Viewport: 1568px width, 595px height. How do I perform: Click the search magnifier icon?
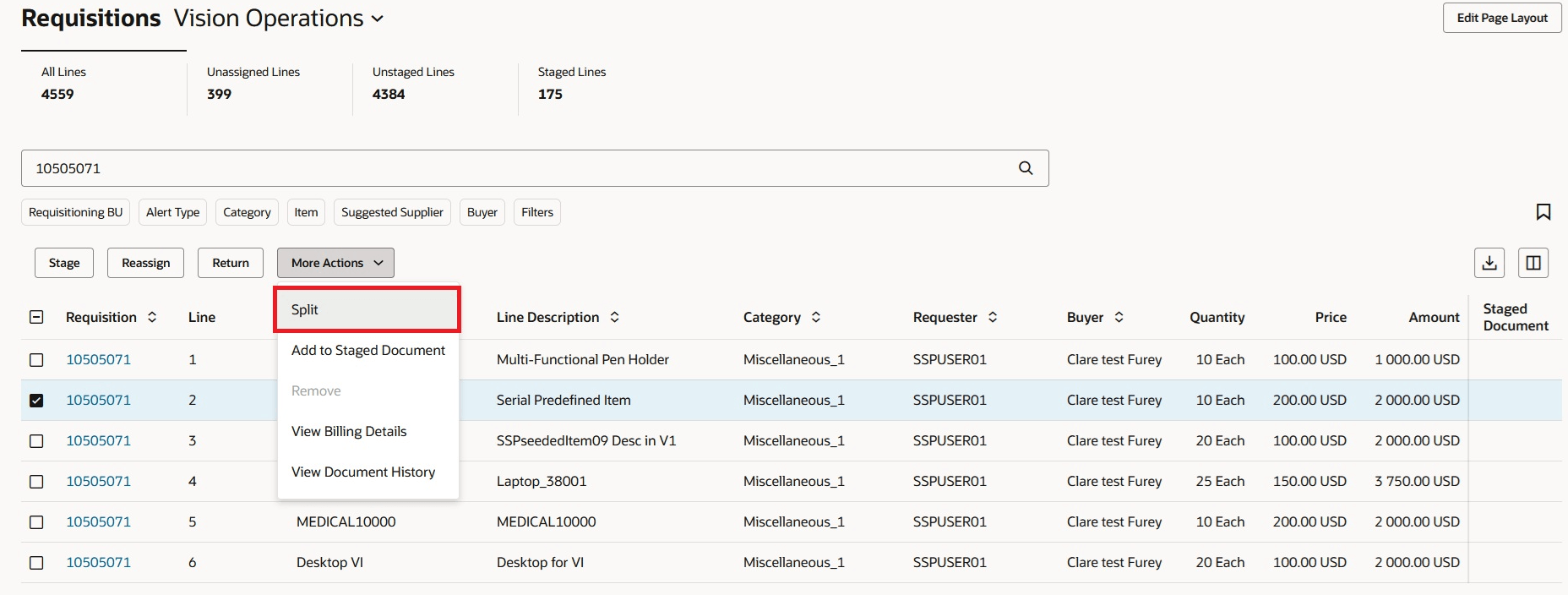coord(1026,168)
